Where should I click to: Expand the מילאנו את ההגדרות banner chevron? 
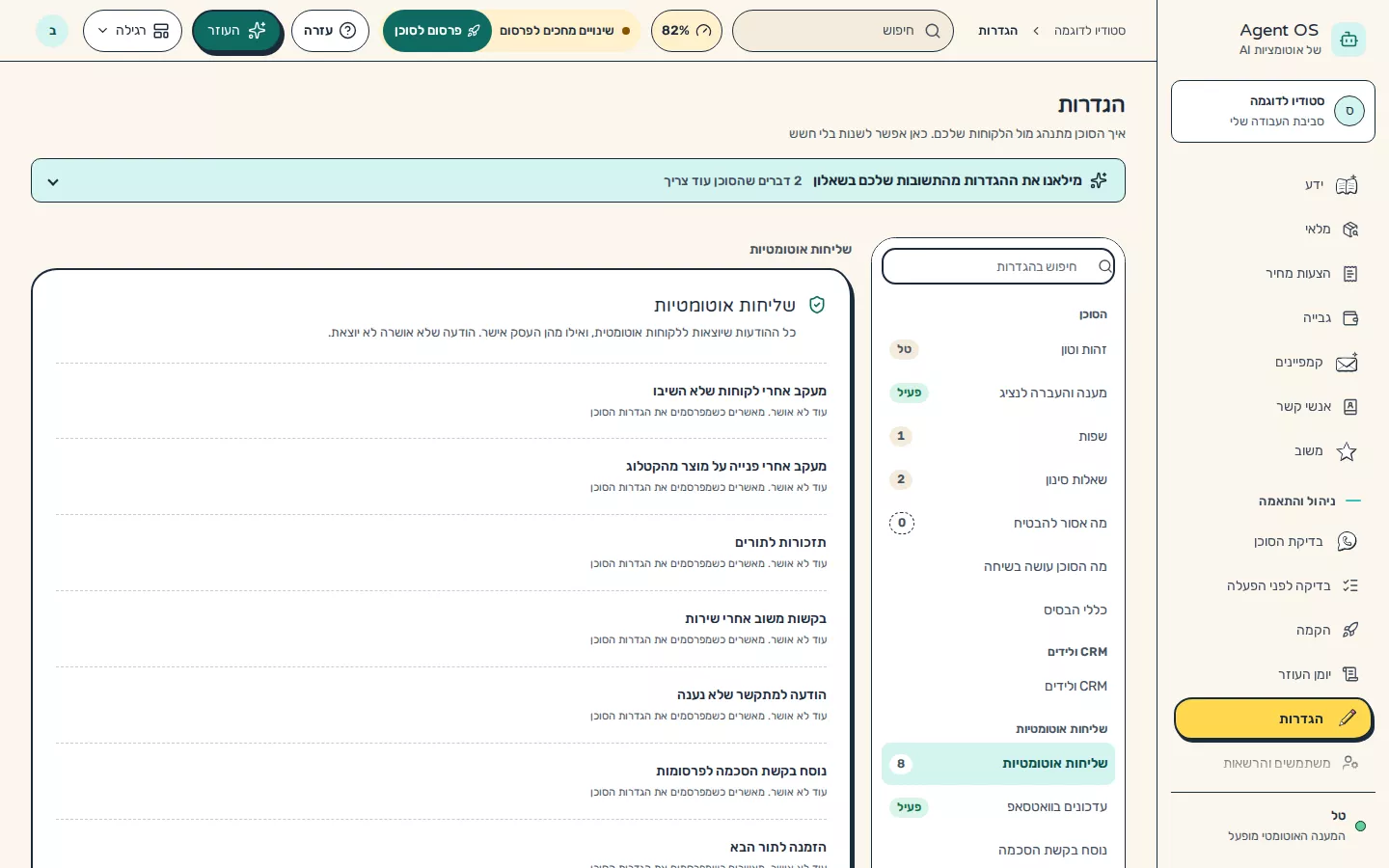point(53,181)
